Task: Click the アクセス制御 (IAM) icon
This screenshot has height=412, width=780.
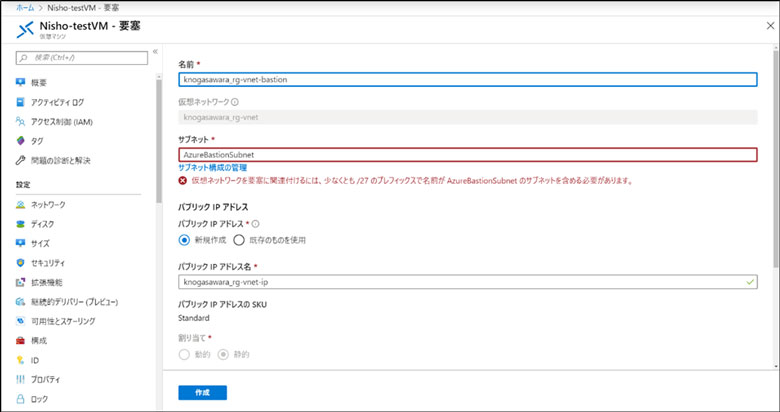Action: click(x=20, y=121)
